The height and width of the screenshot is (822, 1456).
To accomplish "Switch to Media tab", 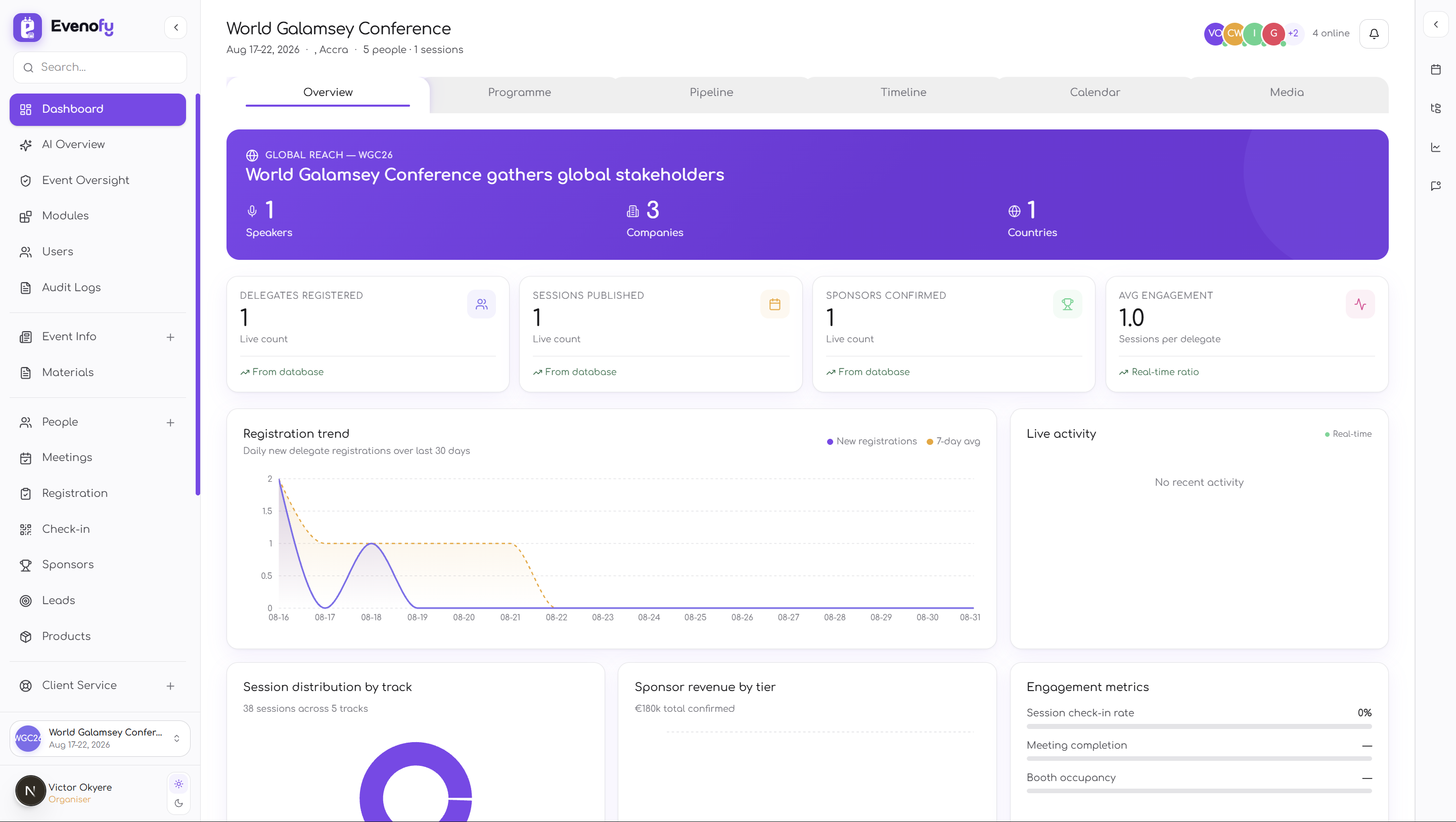I will tap(1287, 92).
